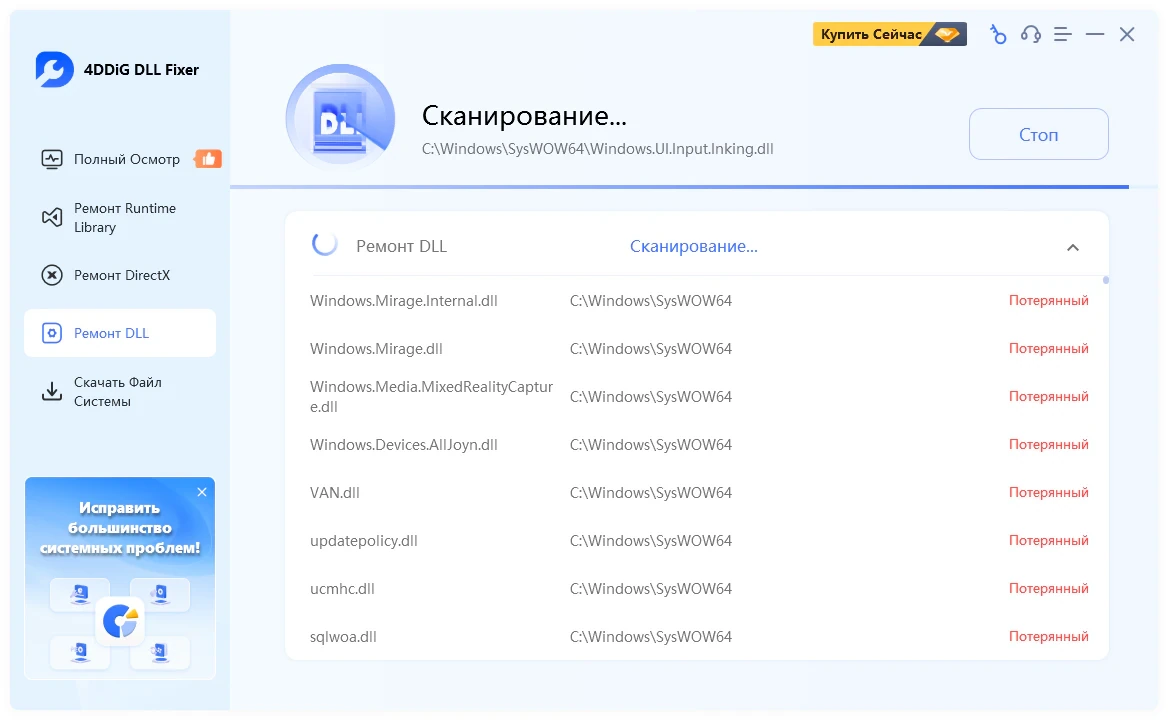This screenshot has width=1168, height=720.
Task: Select Windows.Mirage.Internal.dll row name
Action: tap(404, 301)
